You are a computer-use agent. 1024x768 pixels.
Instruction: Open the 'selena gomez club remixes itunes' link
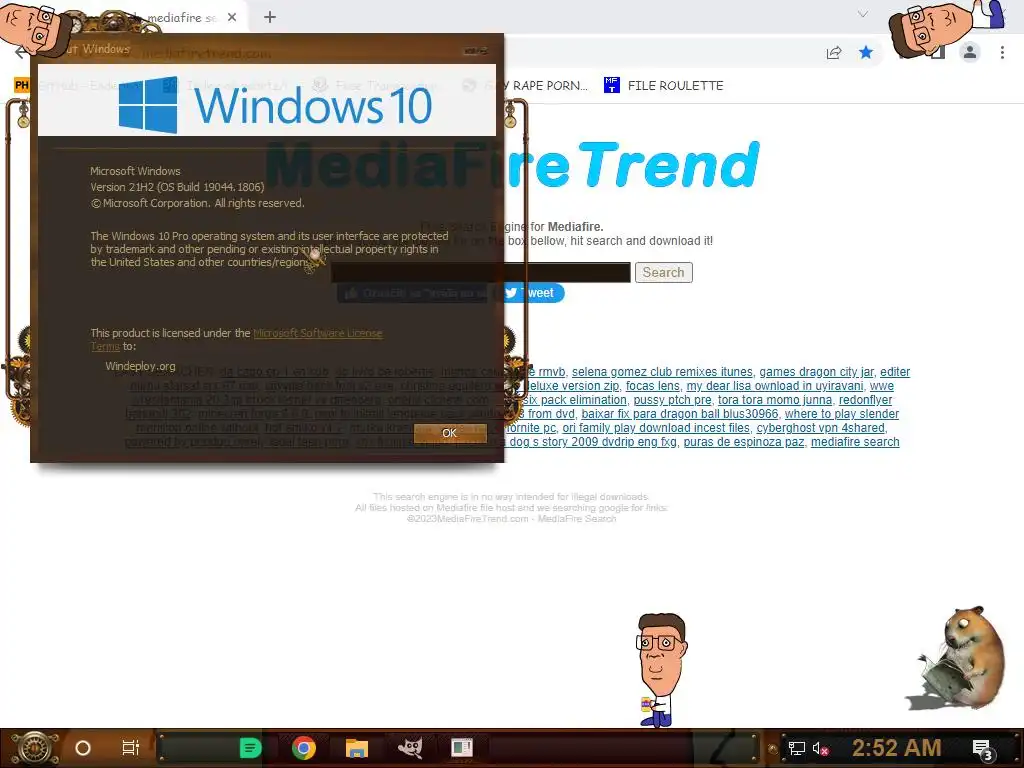[662, 372]
